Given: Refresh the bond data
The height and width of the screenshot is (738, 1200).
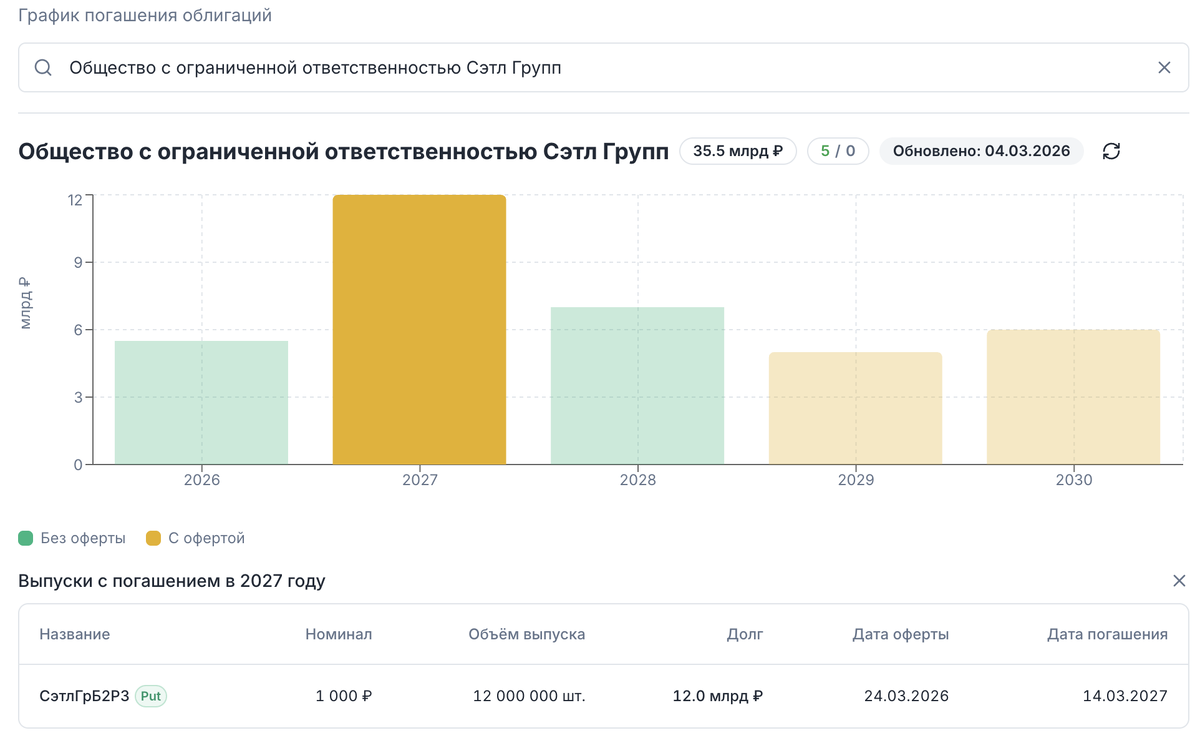Looking at the screenshot, I should point(1111,151).
